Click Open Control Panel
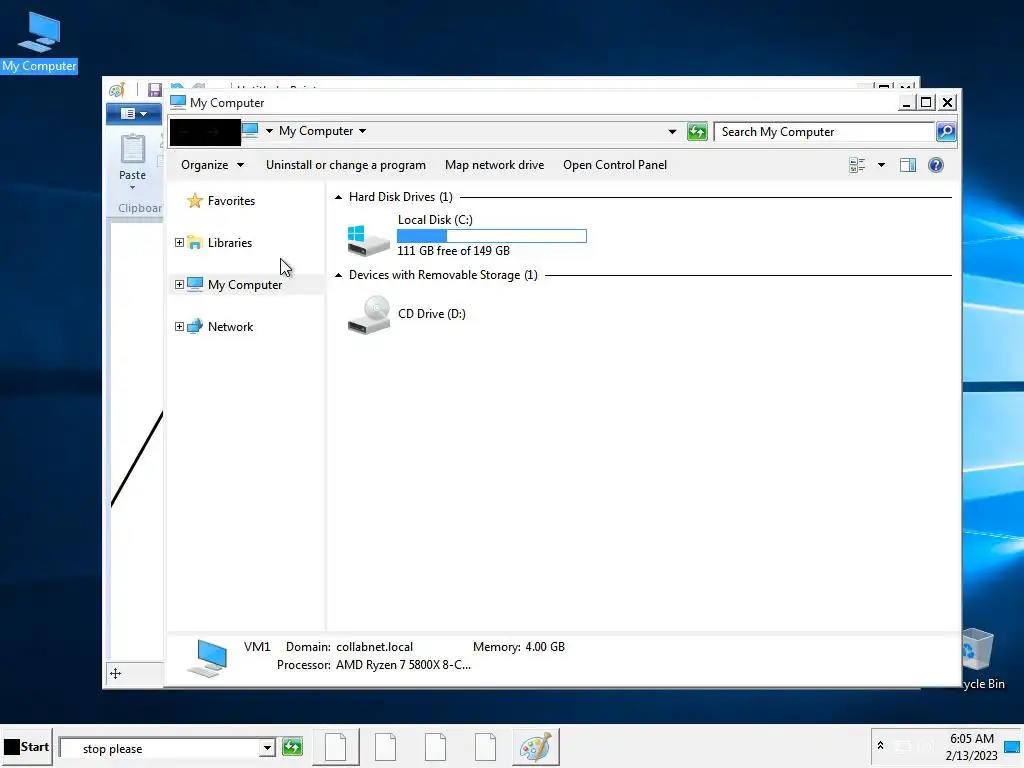 (x=615, y=165)
